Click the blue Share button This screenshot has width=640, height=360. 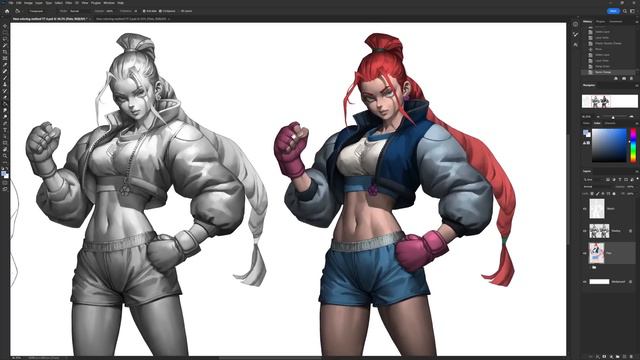pyautogui.click(x=613, y=11)
